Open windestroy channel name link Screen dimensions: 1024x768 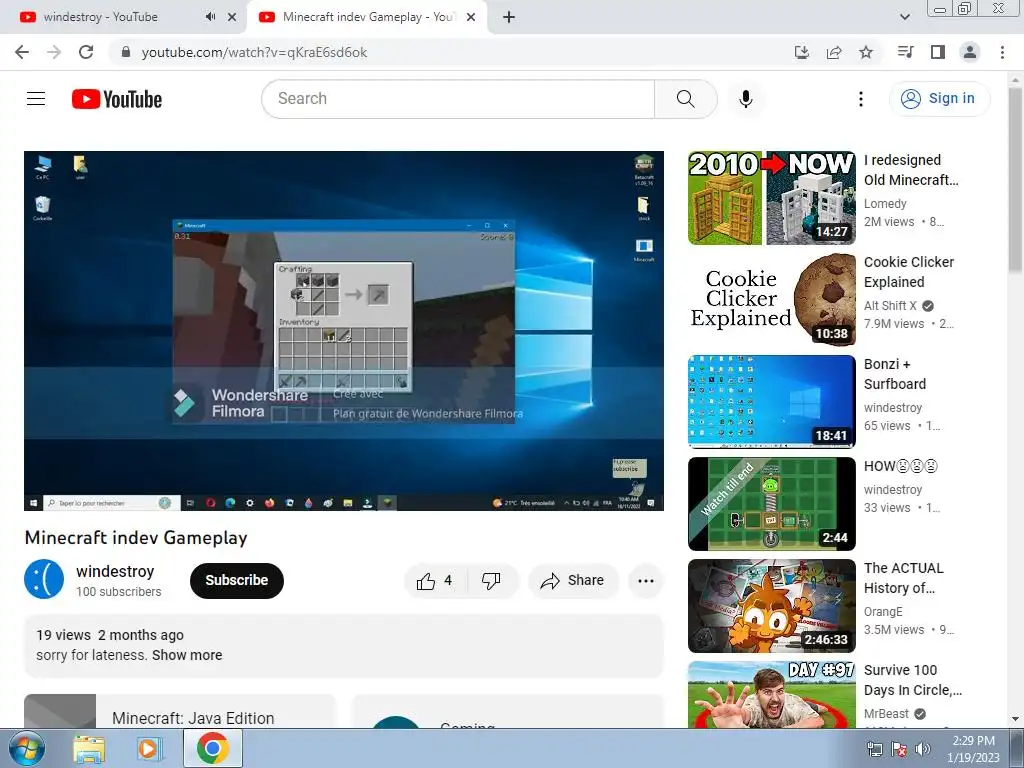point(115,571)
